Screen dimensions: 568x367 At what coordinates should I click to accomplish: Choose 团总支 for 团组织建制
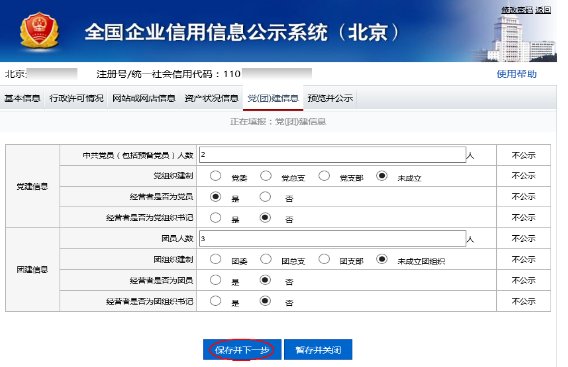pyautogui.click(x=266, y=259)
